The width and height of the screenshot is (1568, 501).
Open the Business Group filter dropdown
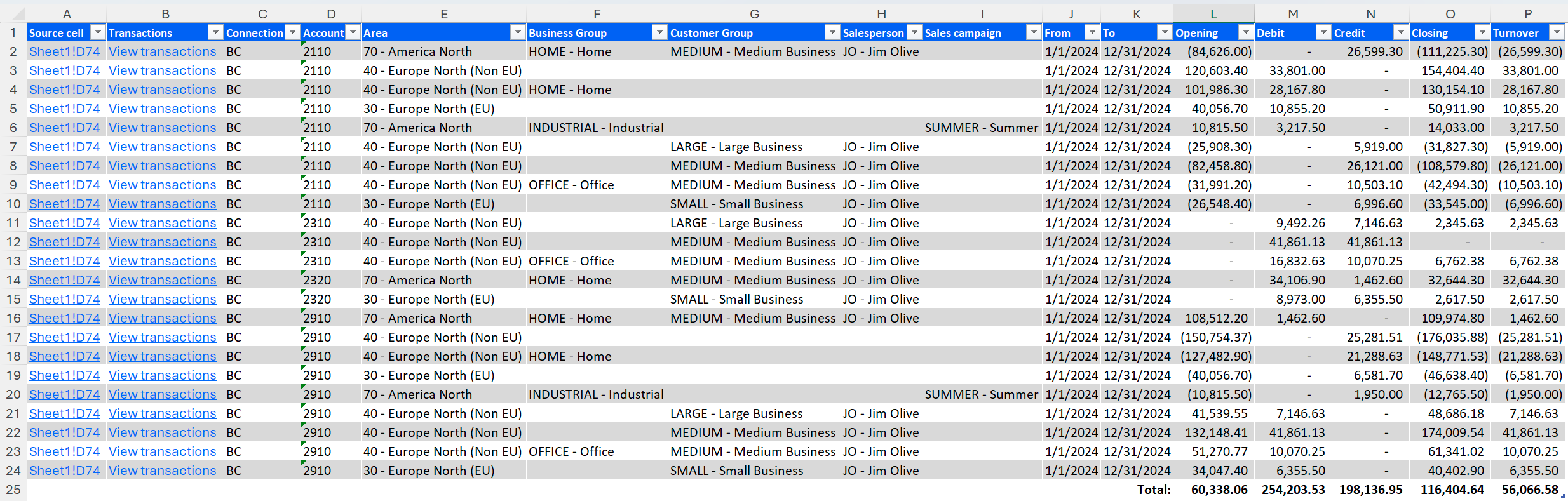point(659,32)
